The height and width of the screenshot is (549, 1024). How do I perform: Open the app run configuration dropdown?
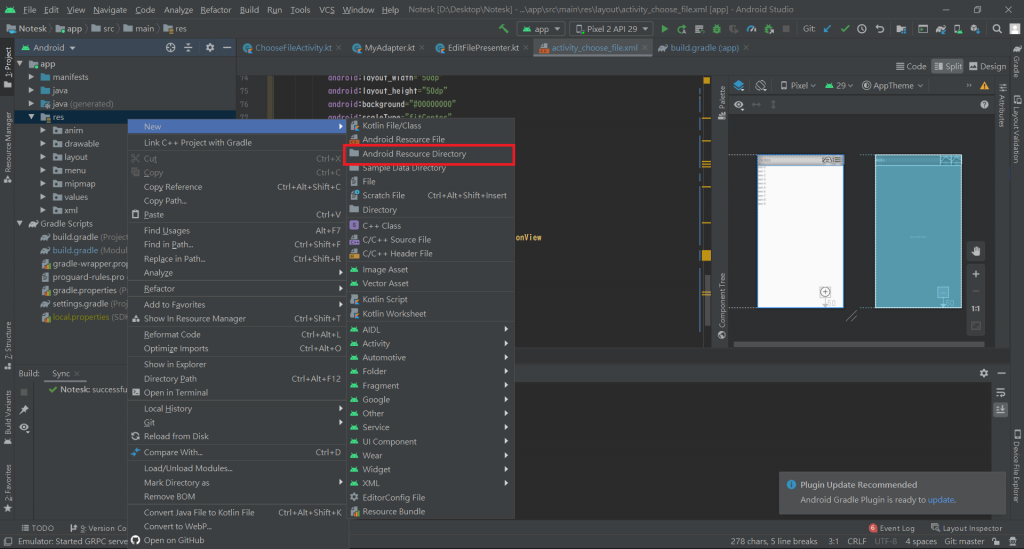[541, 29]
